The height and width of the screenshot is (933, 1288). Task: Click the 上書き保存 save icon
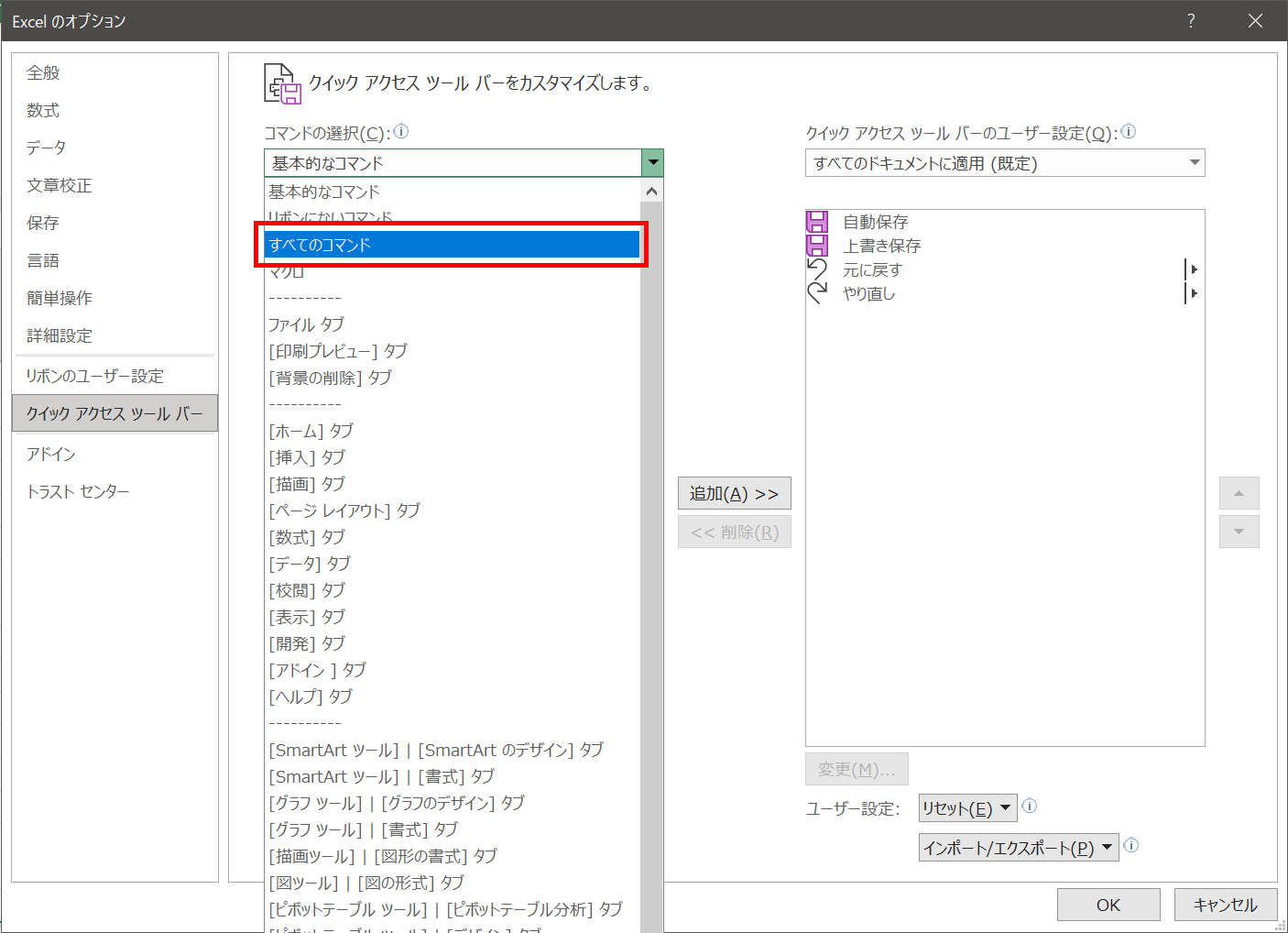(x=817, y=246)
